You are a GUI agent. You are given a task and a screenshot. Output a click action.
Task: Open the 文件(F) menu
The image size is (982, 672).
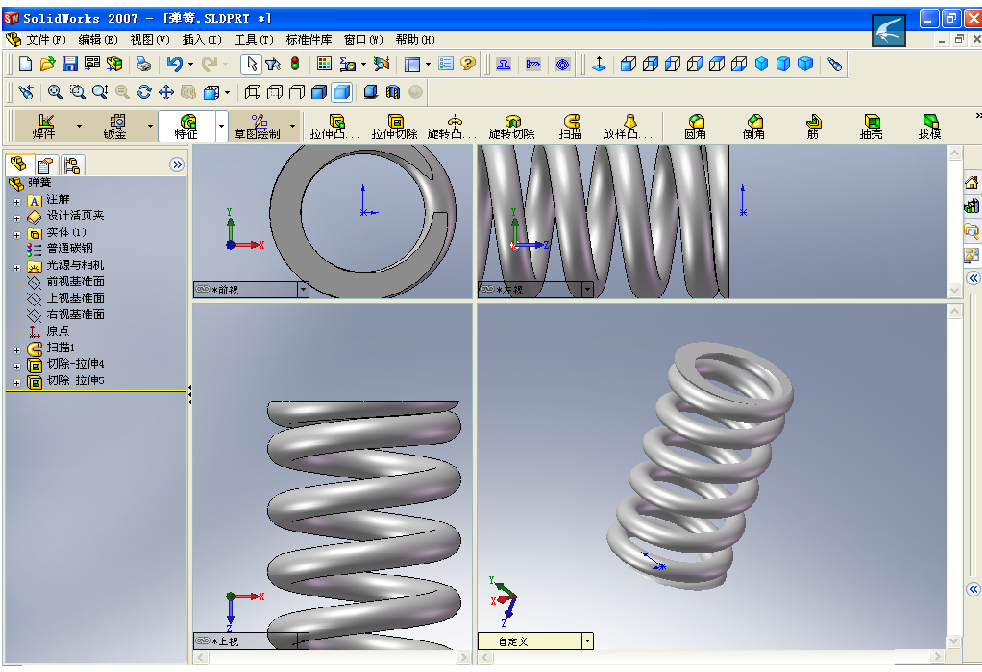coord(46,40)
